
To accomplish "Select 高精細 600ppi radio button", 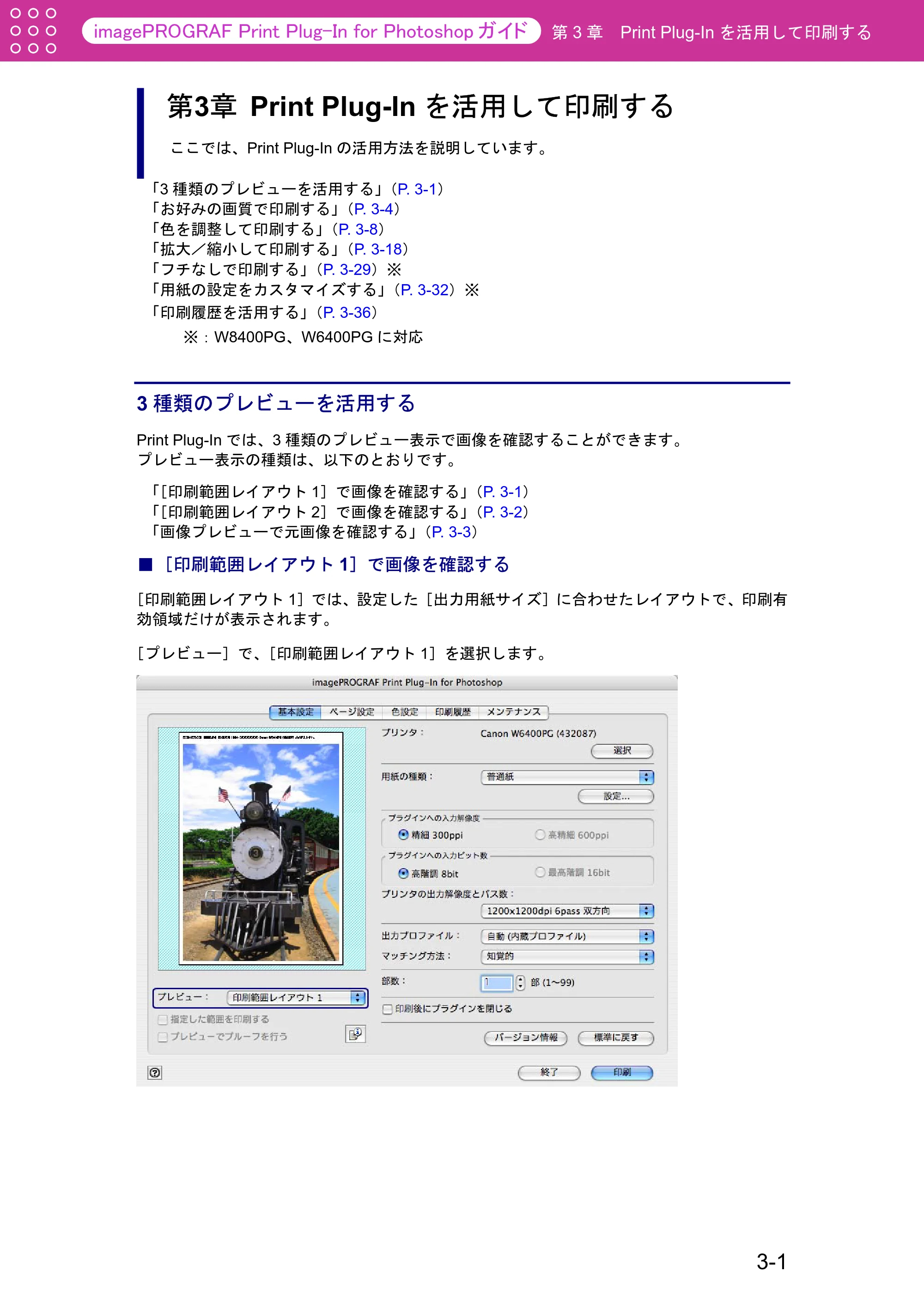I will pyautogui.click(x=540, y=834).
